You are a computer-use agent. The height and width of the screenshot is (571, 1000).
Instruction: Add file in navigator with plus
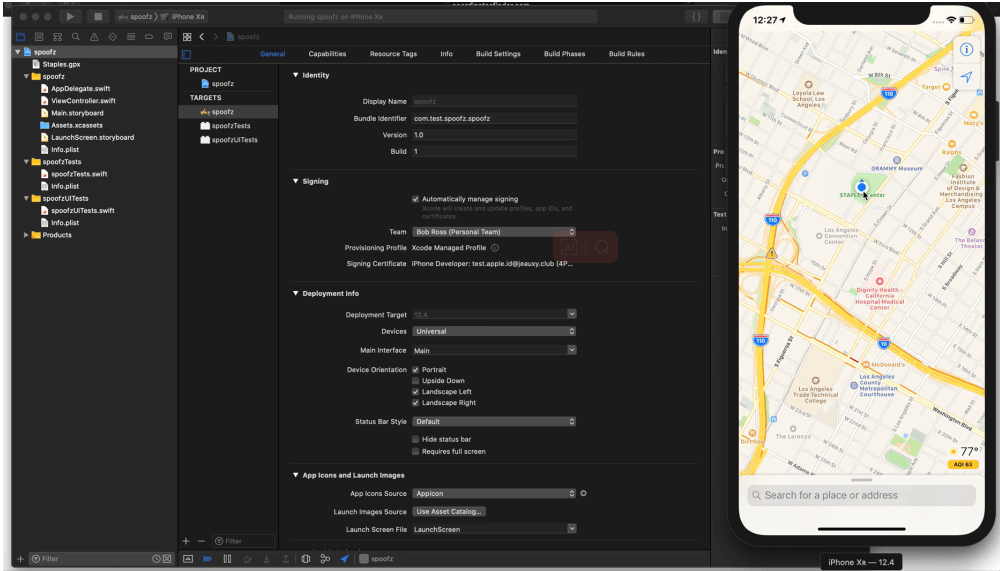(x=20, y=559)
